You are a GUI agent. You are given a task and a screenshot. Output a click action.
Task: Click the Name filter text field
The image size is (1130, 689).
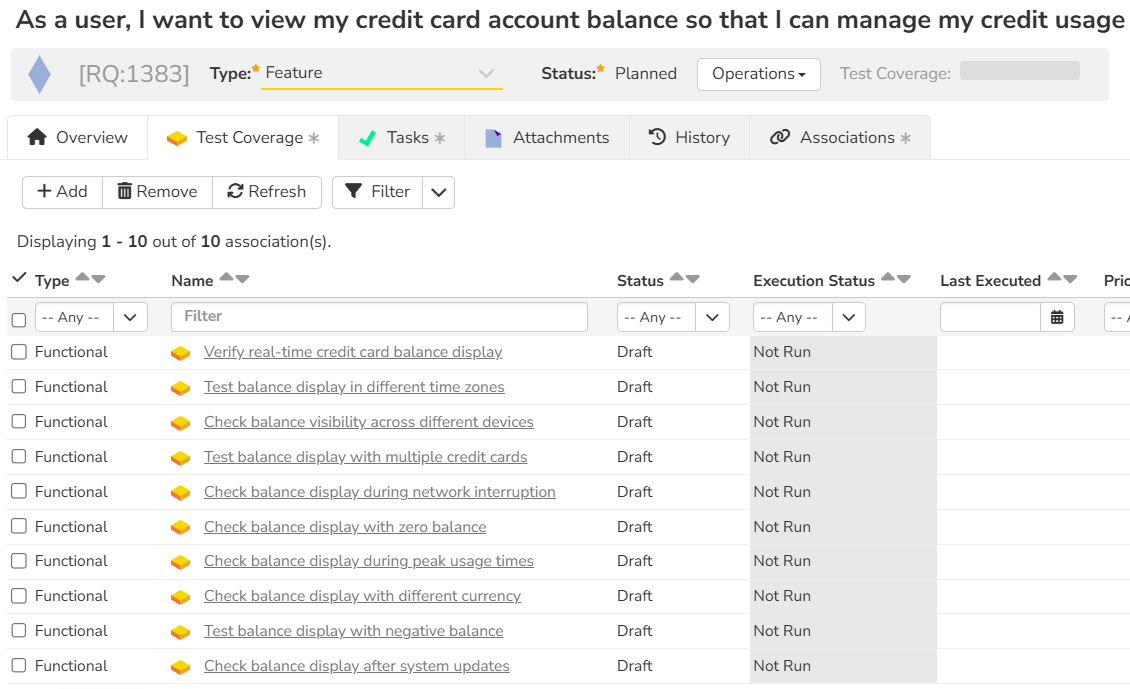tap(379, 317)
